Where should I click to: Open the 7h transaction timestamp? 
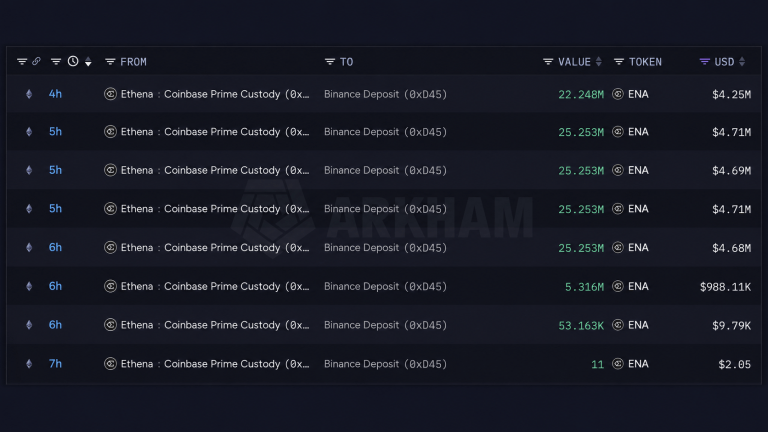click(55, 364)
